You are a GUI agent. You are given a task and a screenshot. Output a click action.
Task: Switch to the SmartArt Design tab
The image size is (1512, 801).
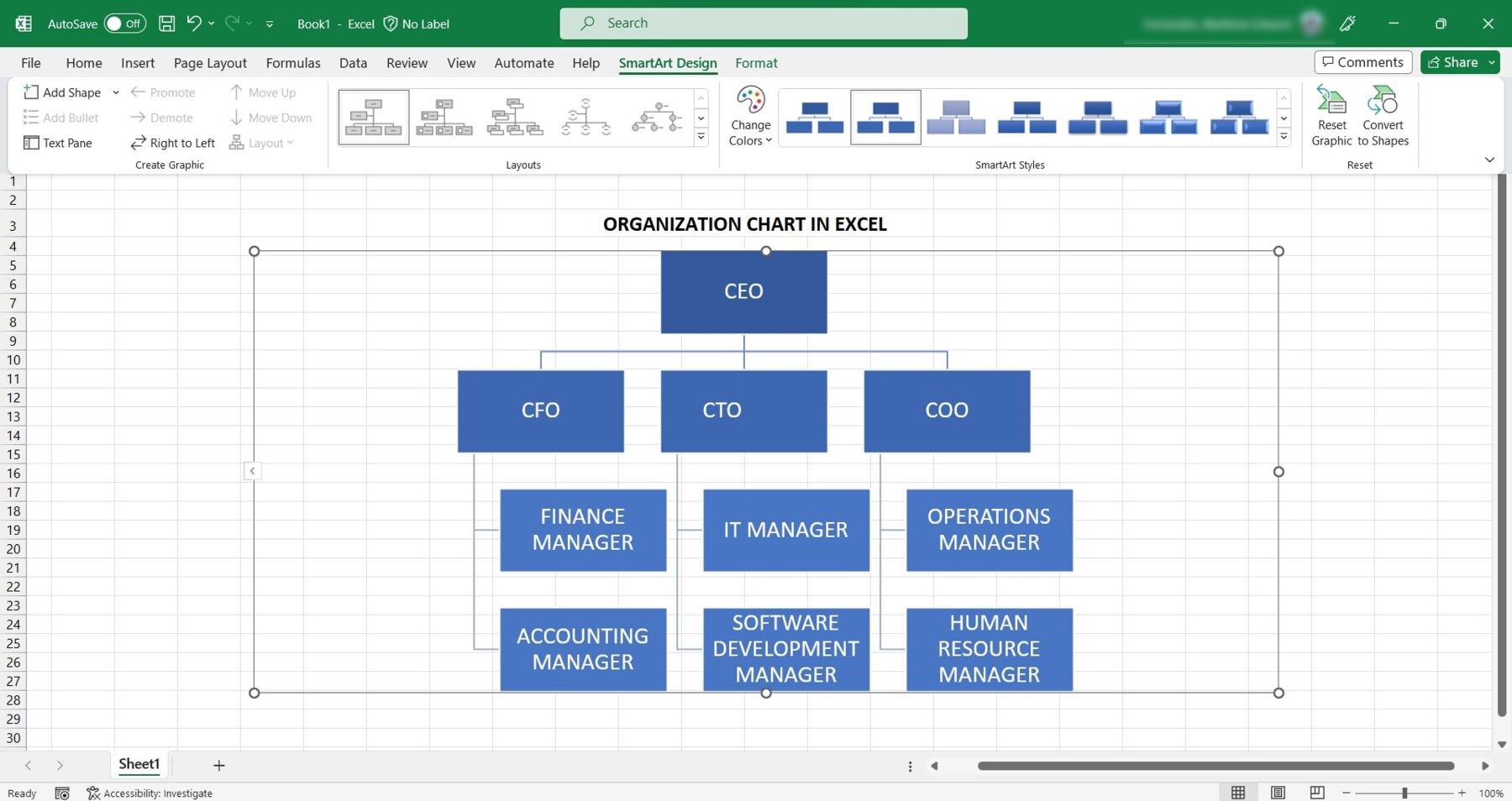(x=668, y=62)
